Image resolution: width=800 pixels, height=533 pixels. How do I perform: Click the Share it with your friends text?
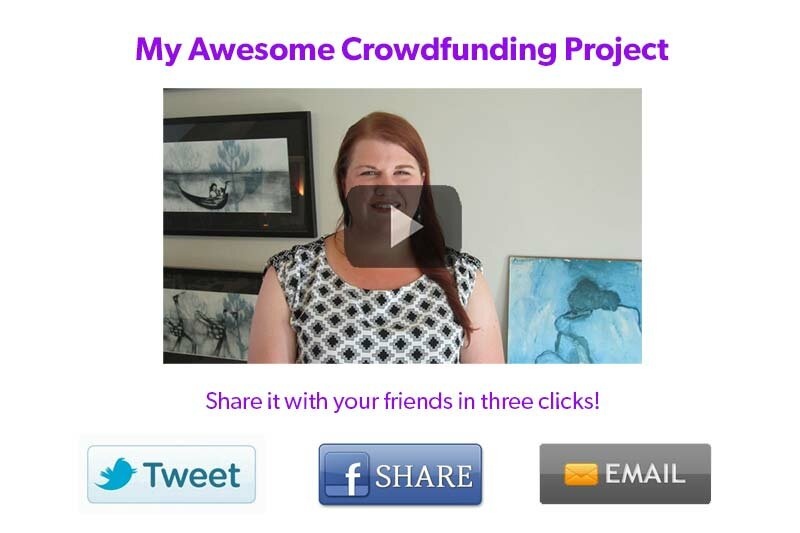pos(403,401)
